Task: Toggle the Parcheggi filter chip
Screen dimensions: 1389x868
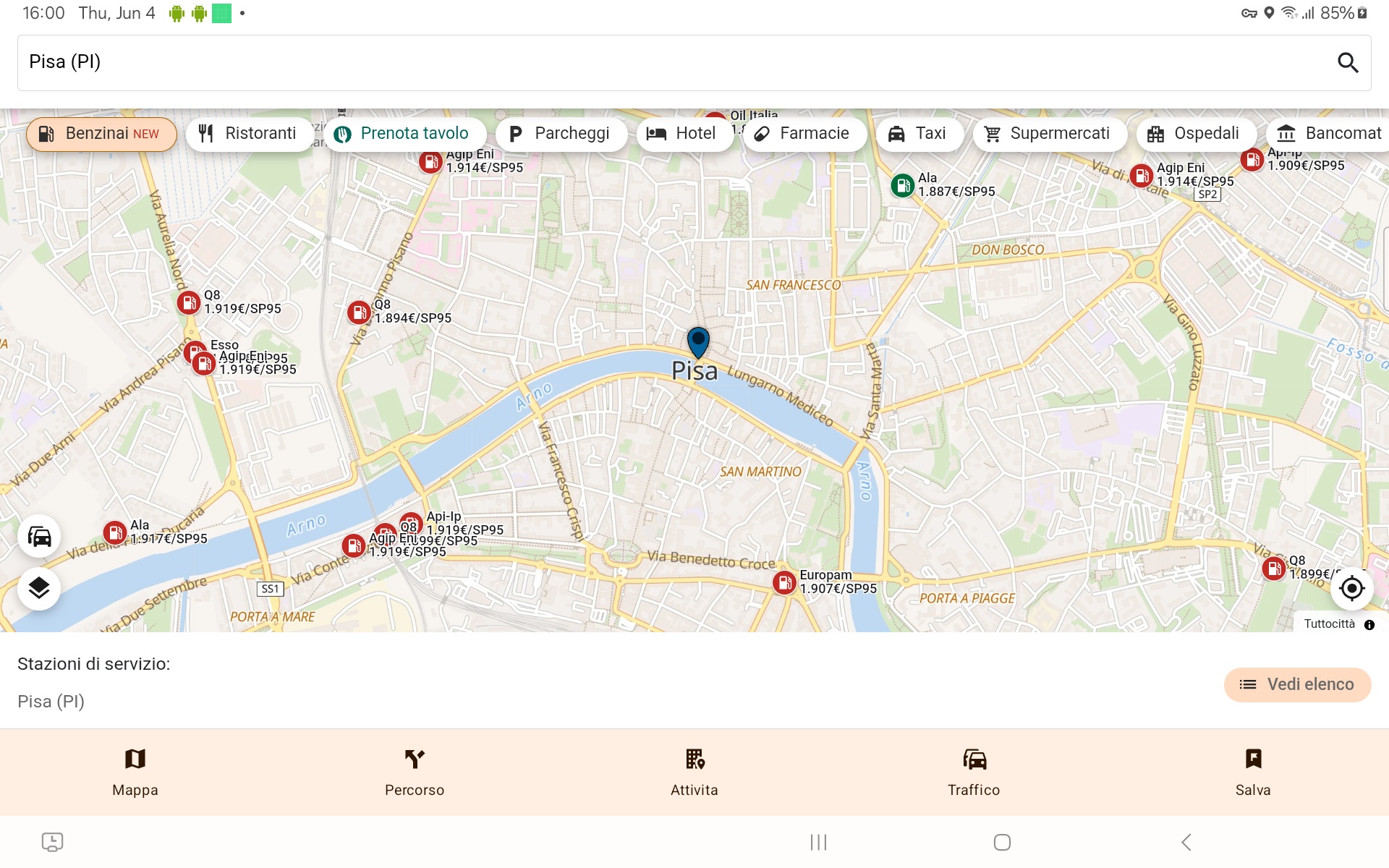Action: (561, 134)
